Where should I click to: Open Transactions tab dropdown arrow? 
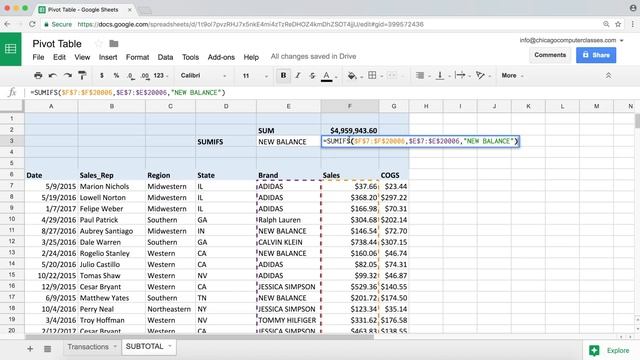click(x=115, y=347)
